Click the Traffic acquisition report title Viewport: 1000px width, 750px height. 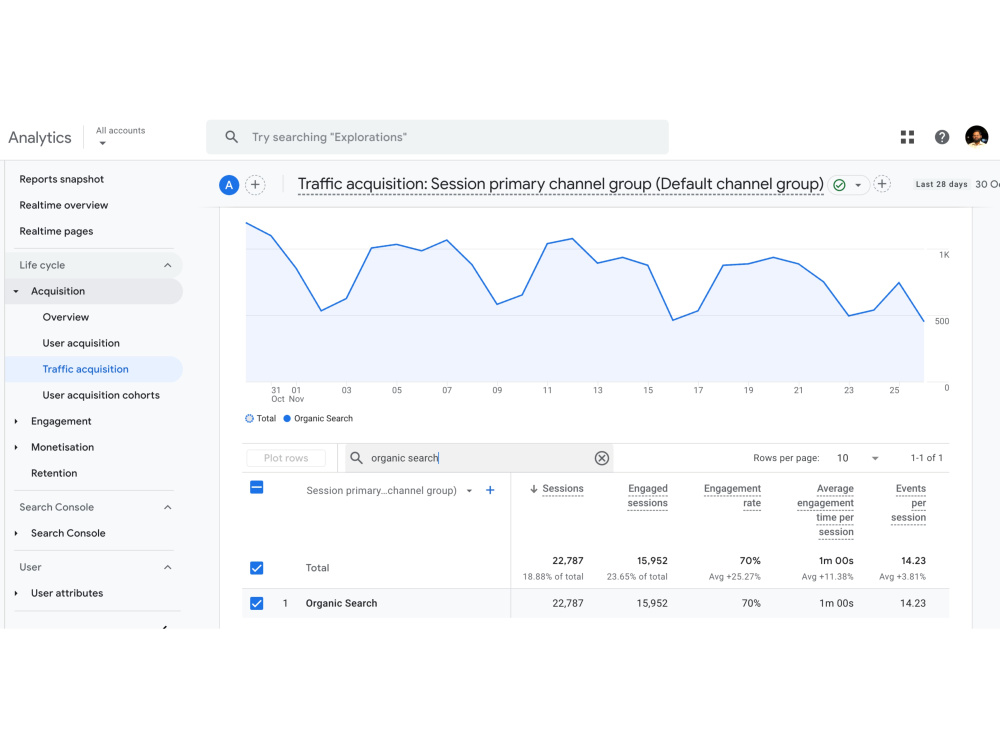pos(561,184)
